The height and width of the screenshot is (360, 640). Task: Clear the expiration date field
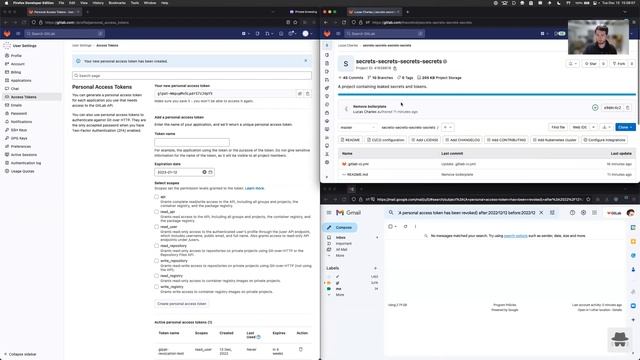(204, 172)
